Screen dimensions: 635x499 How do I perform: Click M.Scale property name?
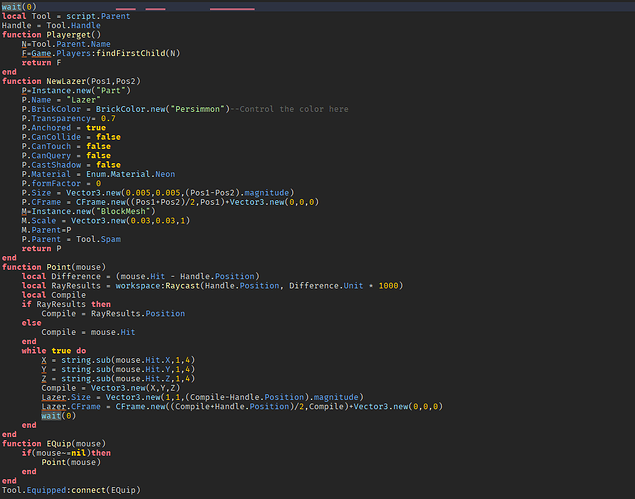coord(39,221)
